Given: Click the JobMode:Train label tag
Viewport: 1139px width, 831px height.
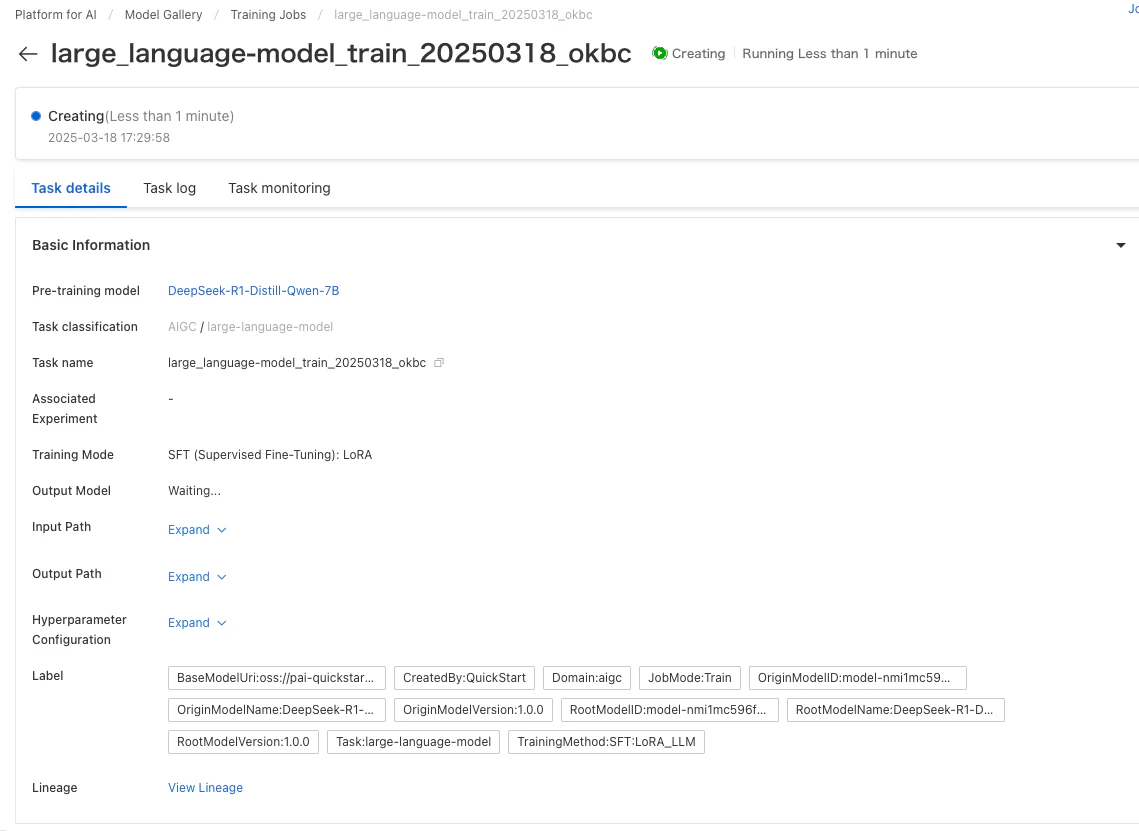Looking at the screenshot, I should [689, 678].
